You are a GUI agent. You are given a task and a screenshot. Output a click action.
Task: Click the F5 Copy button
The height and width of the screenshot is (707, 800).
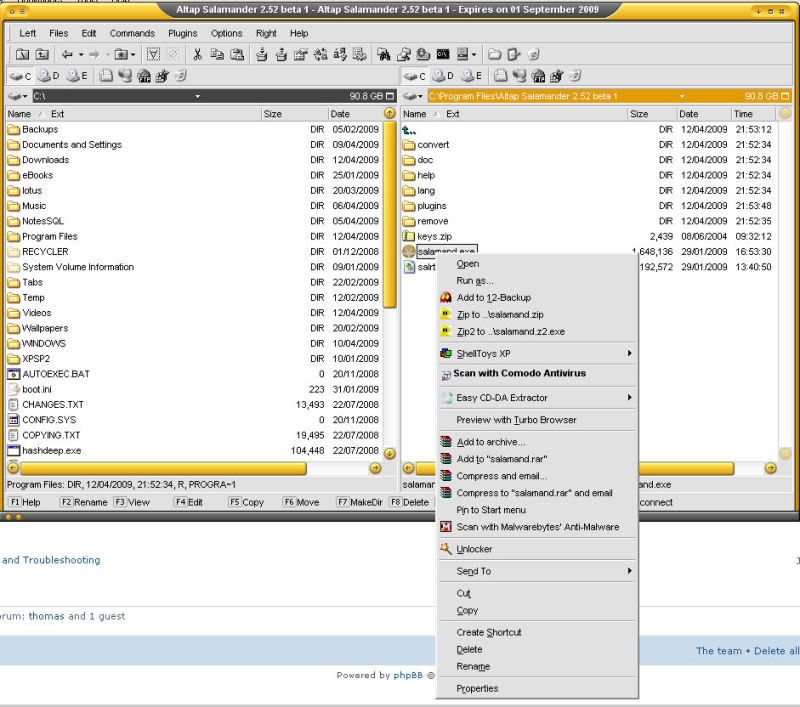point(246,502)
